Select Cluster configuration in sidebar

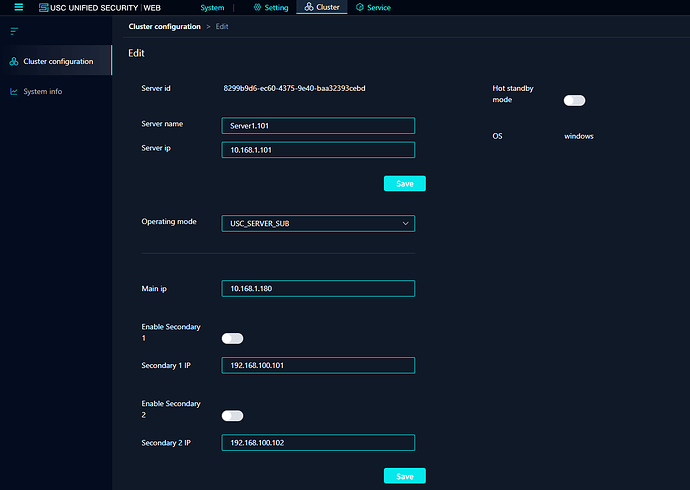56,60
